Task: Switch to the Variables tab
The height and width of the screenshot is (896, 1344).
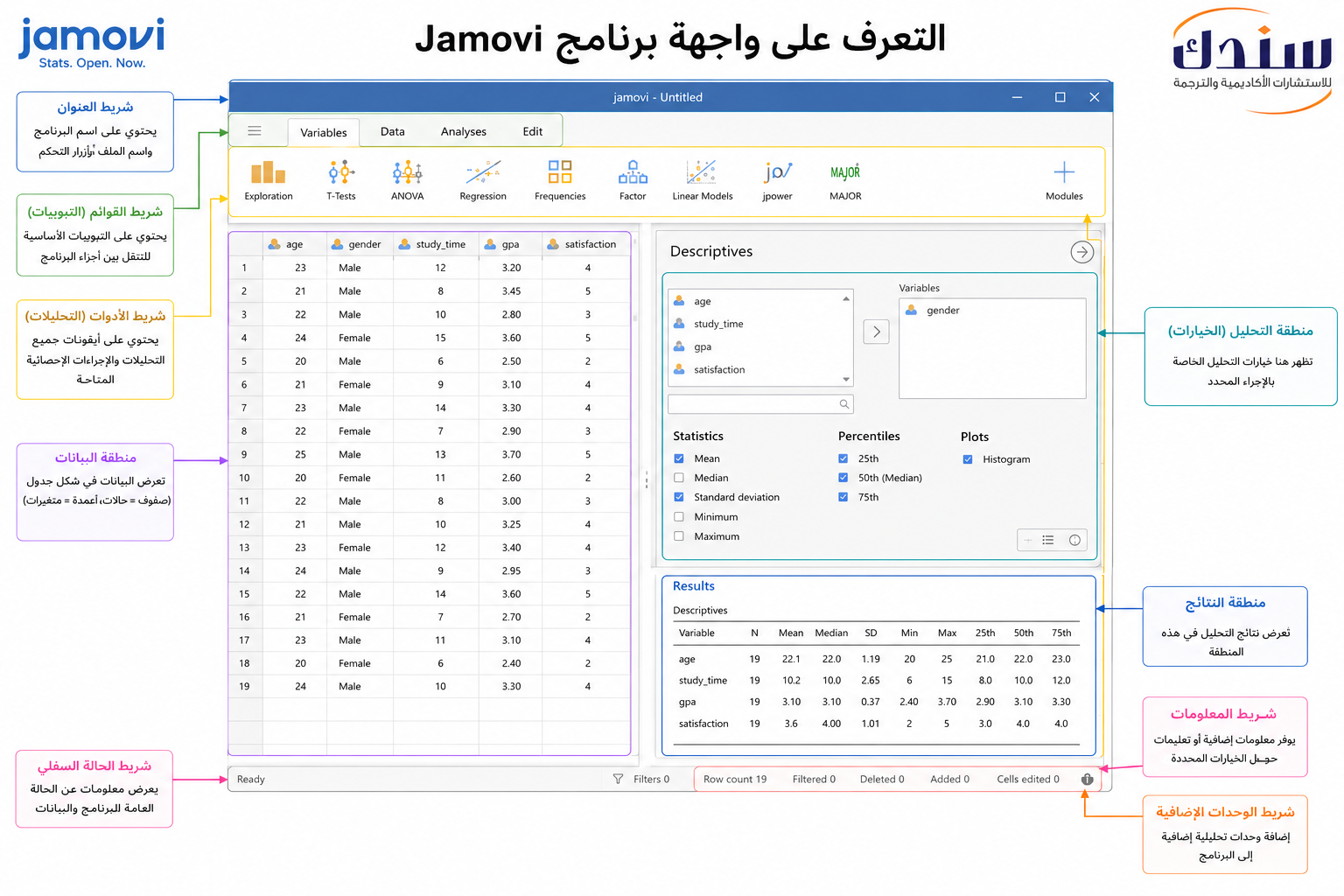Action: pos(324,132)
